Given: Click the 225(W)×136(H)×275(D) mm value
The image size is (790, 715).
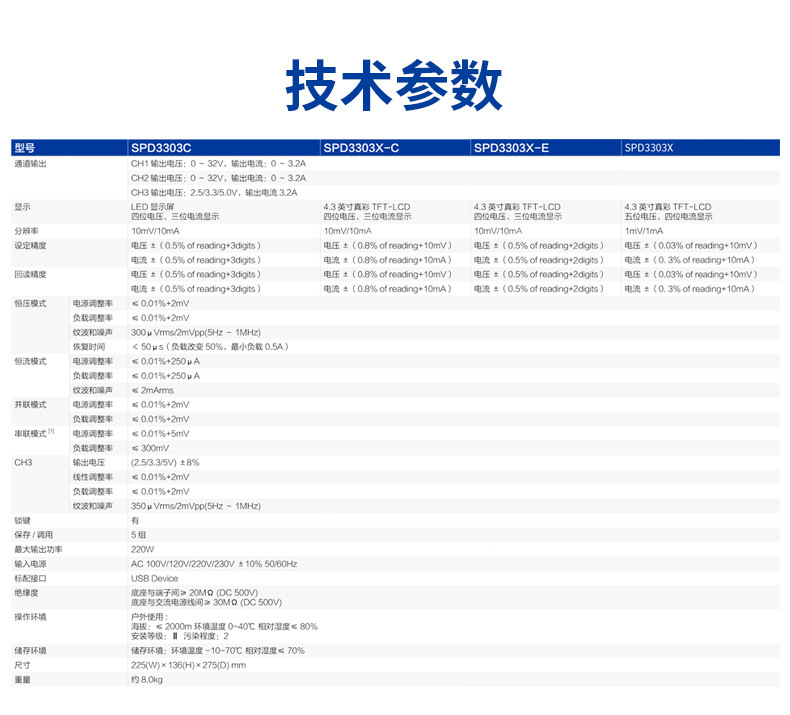Looking at the screenshot, I should 188,666.
